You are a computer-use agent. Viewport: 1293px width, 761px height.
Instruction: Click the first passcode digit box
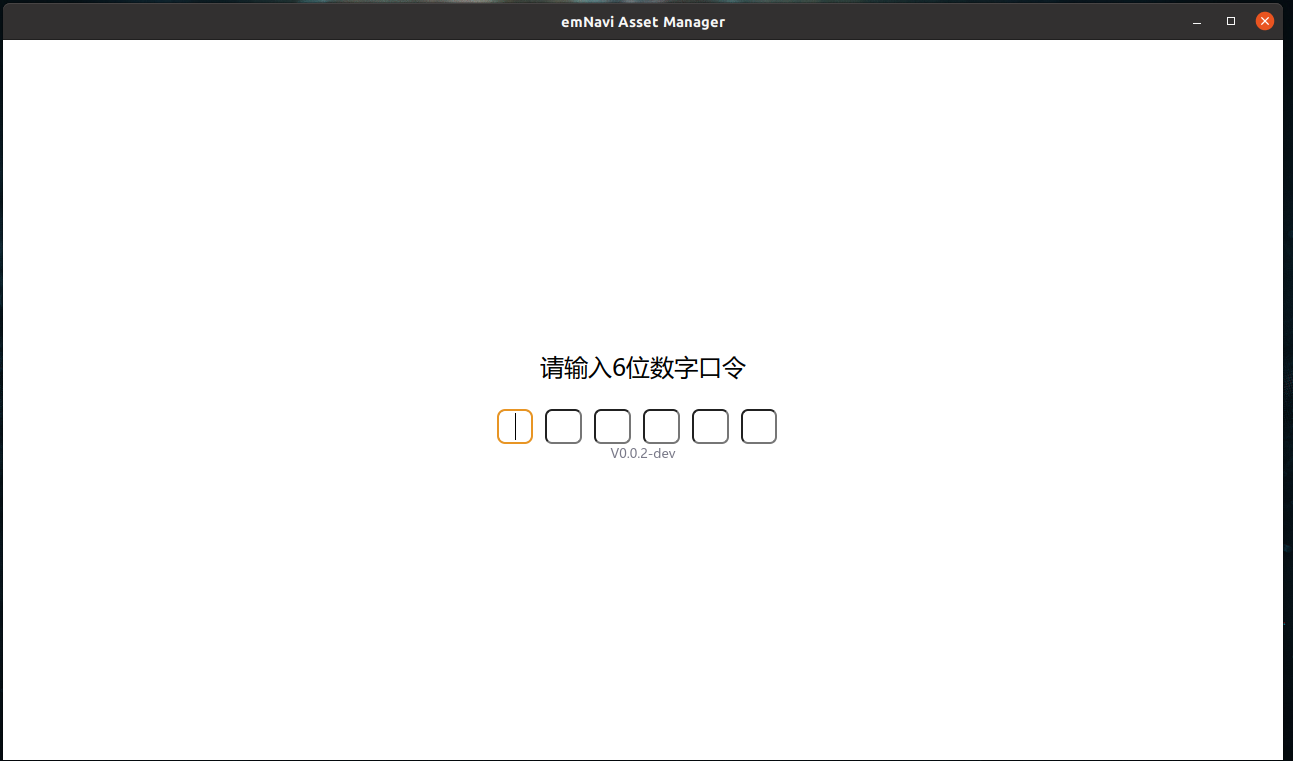pos(515,427)
